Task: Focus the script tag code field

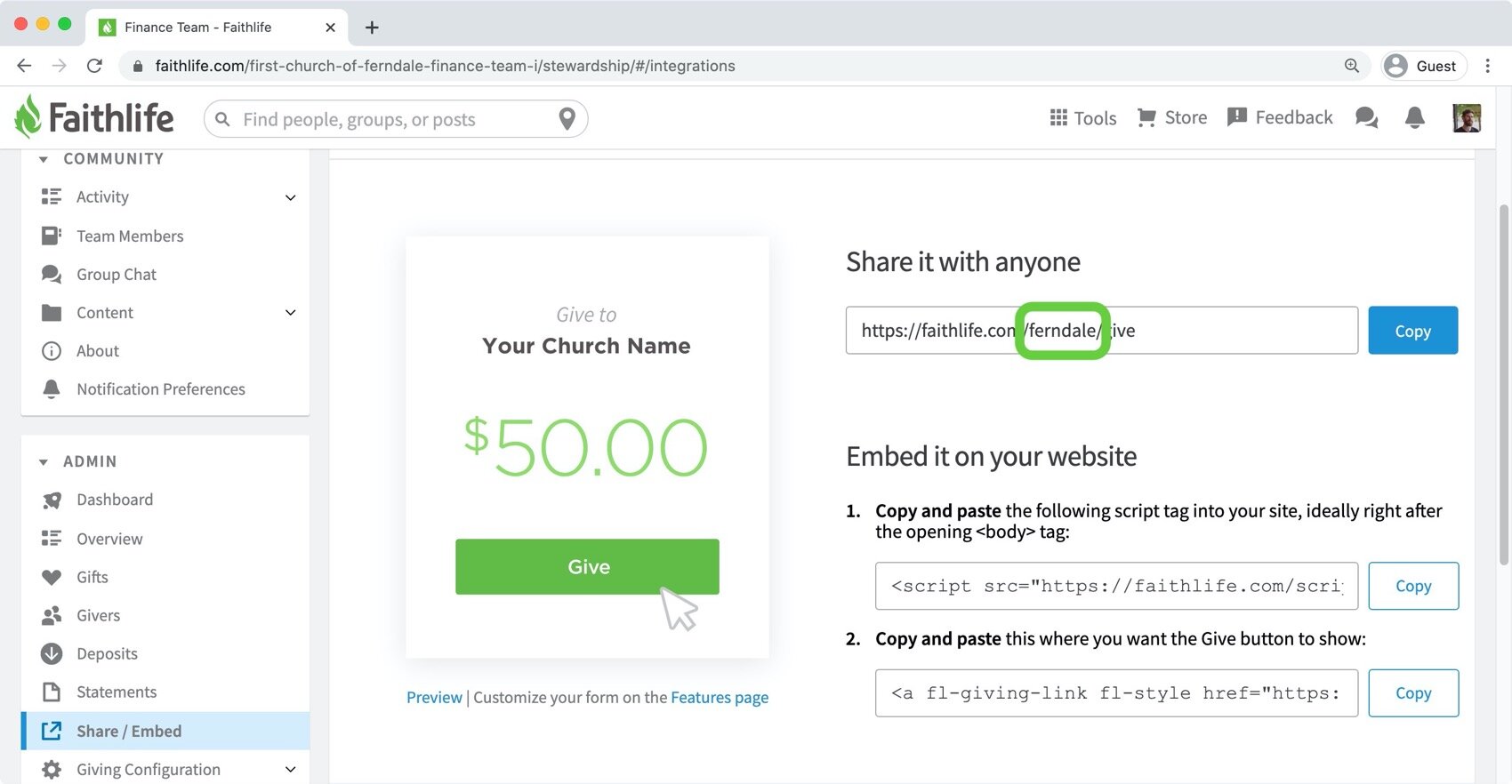Action: click(x=1116, y=586)
